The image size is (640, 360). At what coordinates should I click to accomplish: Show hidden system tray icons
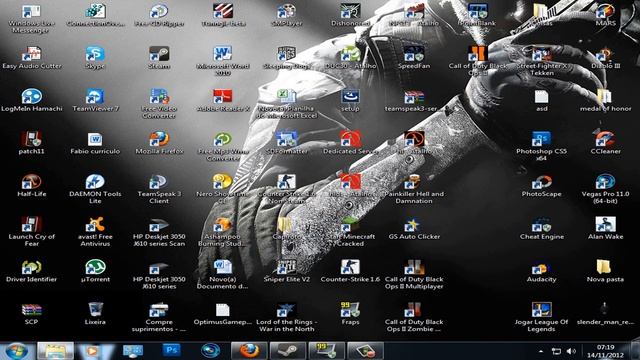tap(541, 351)
